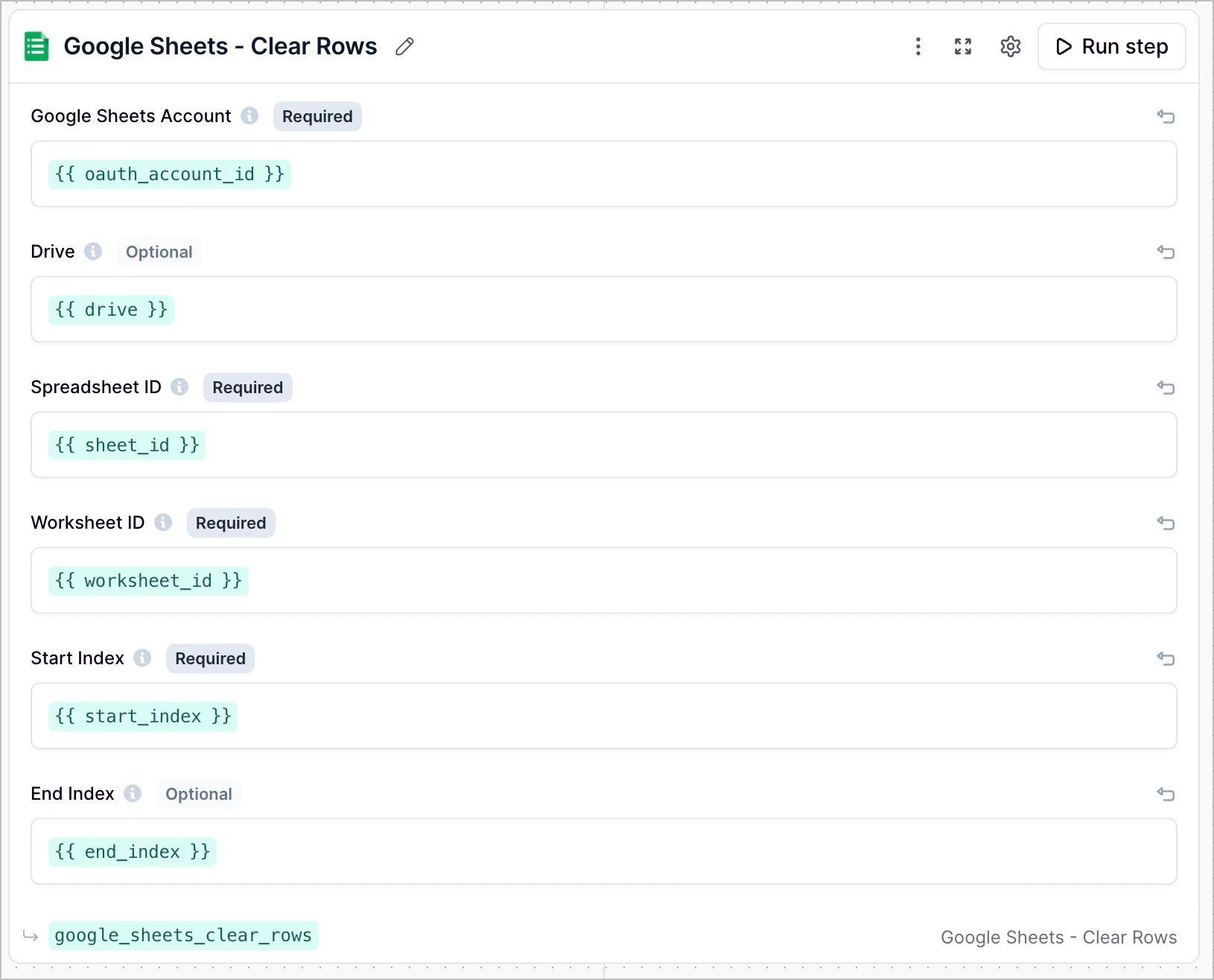View info tooltip for End Index
The image size is (1214, 980).
click(133, 793)
